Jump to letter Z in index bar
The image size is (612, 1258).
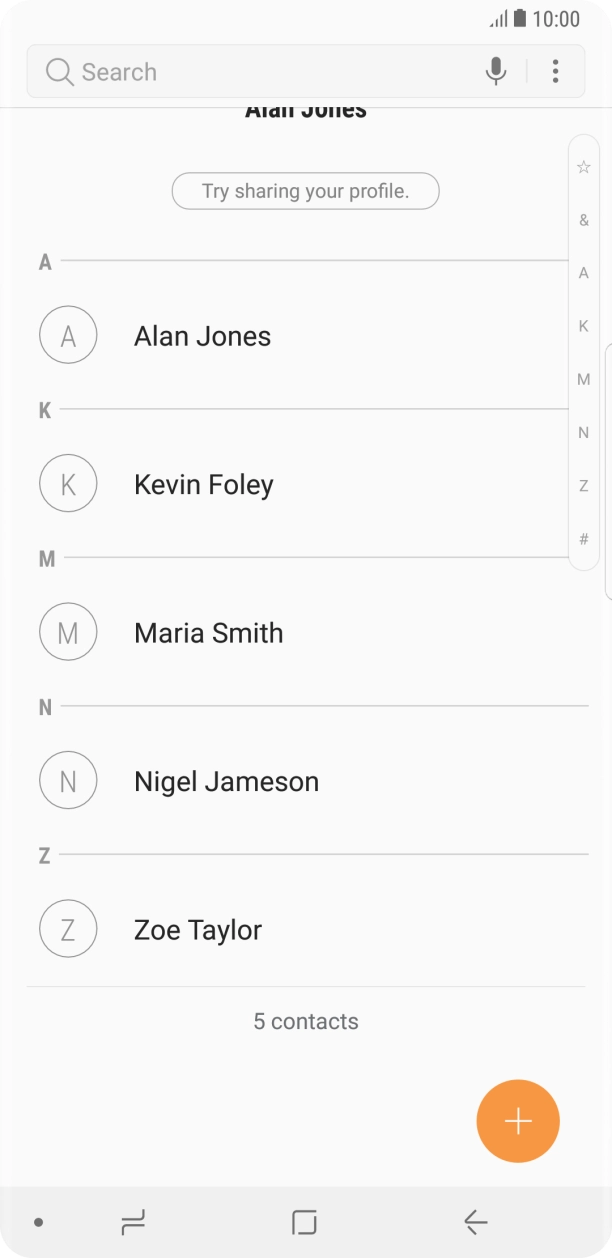pyautogui.click(x=584, y=486)
